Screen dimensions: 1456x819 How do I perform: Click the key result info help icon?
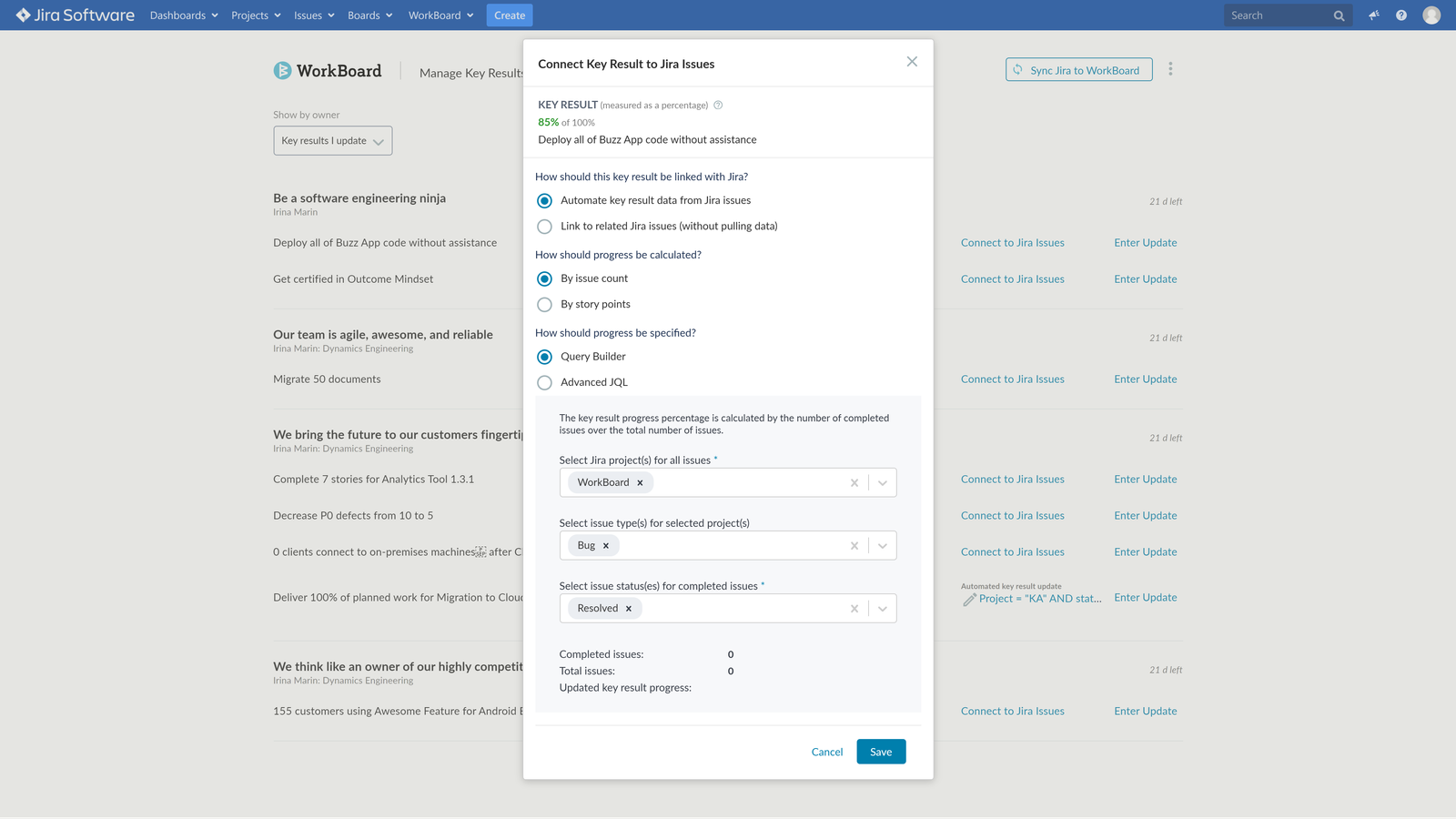coord(718,105)
